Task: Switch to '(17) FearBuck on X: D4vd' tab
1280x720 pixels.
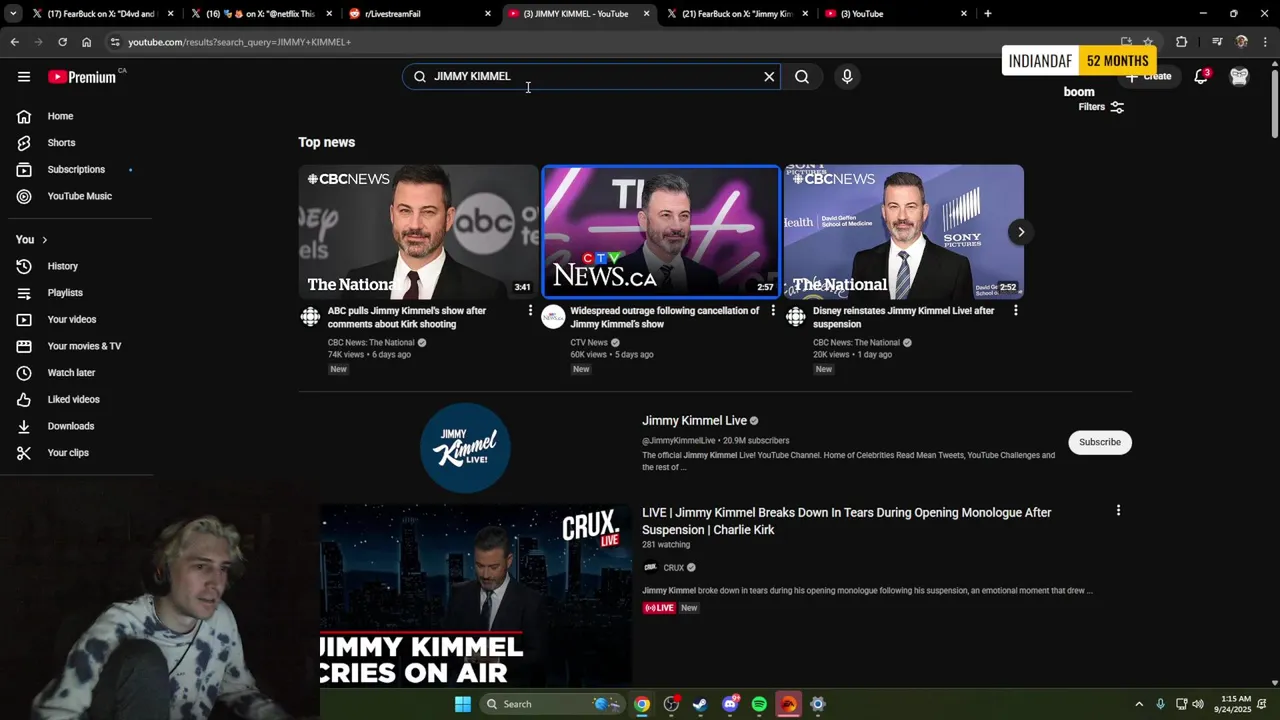Action: [x=103, y=14]
